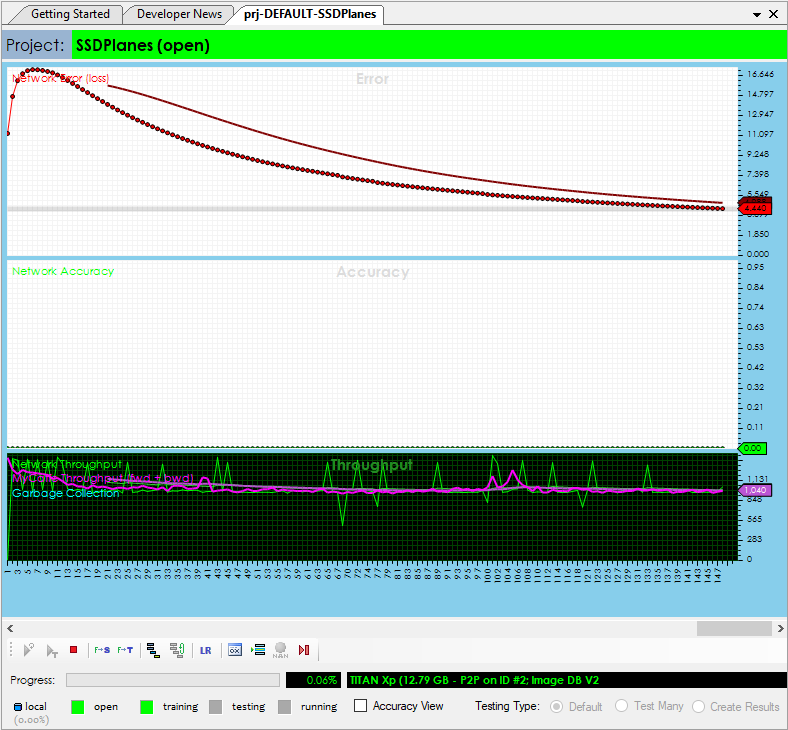Image resolution: width=788 pixels, height=730 pixels.
Task: Select the Test Many radio button
Action: pos(621,706)
